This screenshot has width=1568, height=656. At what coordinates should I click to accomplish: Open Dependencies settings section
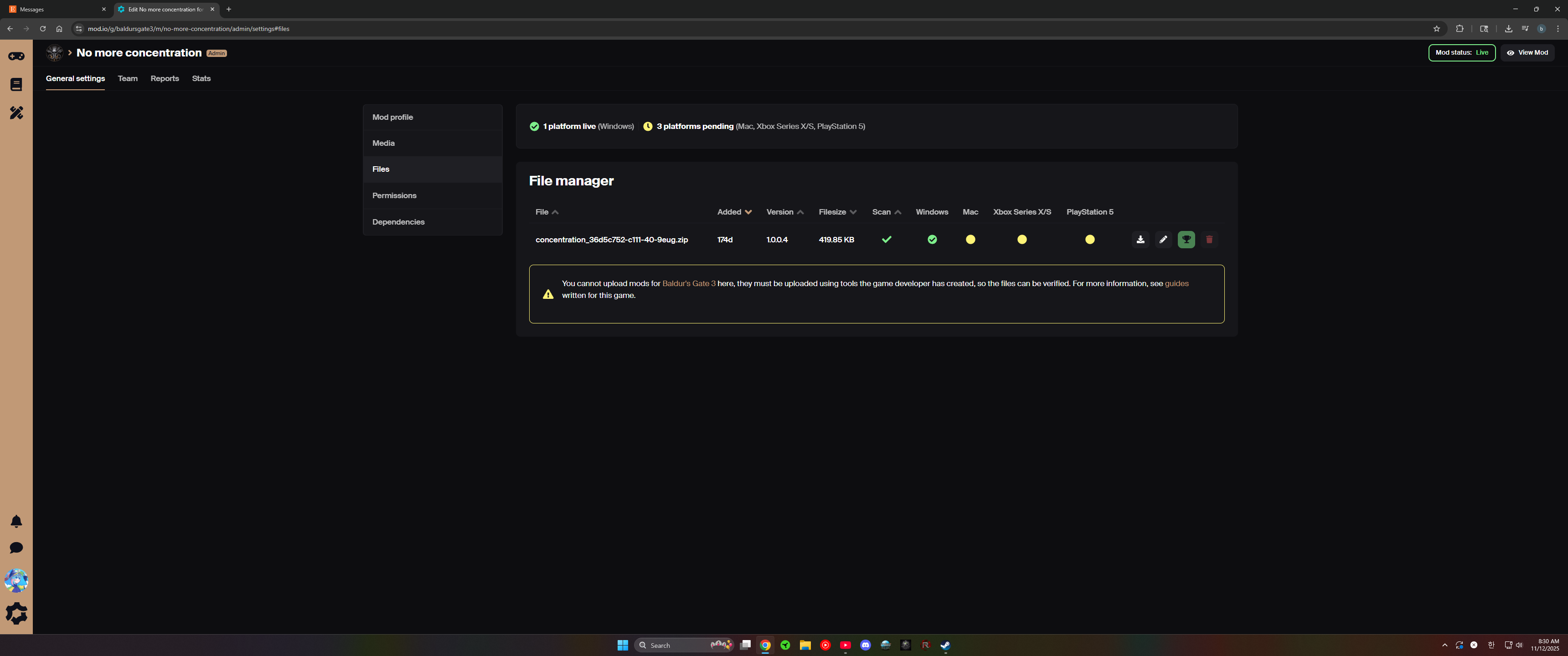click(399, 222)
